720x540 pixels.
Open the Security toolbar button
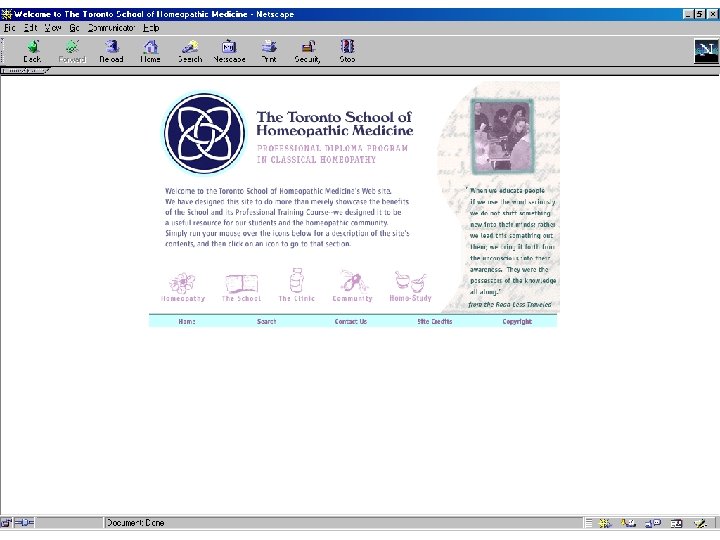click(307, 51)
